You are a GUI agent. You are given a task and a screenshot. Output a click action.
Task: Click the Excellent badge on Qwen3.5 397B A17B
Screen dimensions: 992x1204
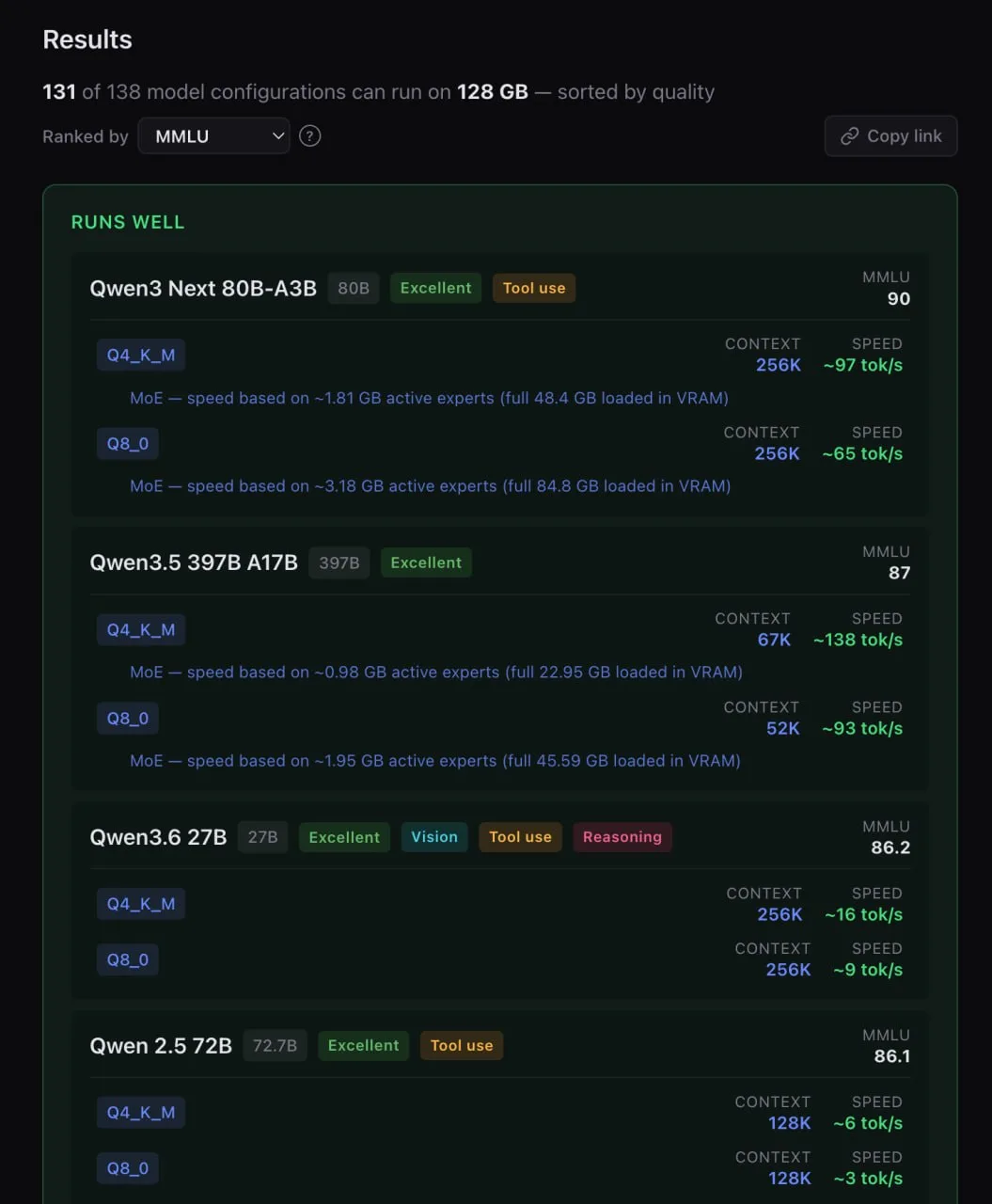426,562
